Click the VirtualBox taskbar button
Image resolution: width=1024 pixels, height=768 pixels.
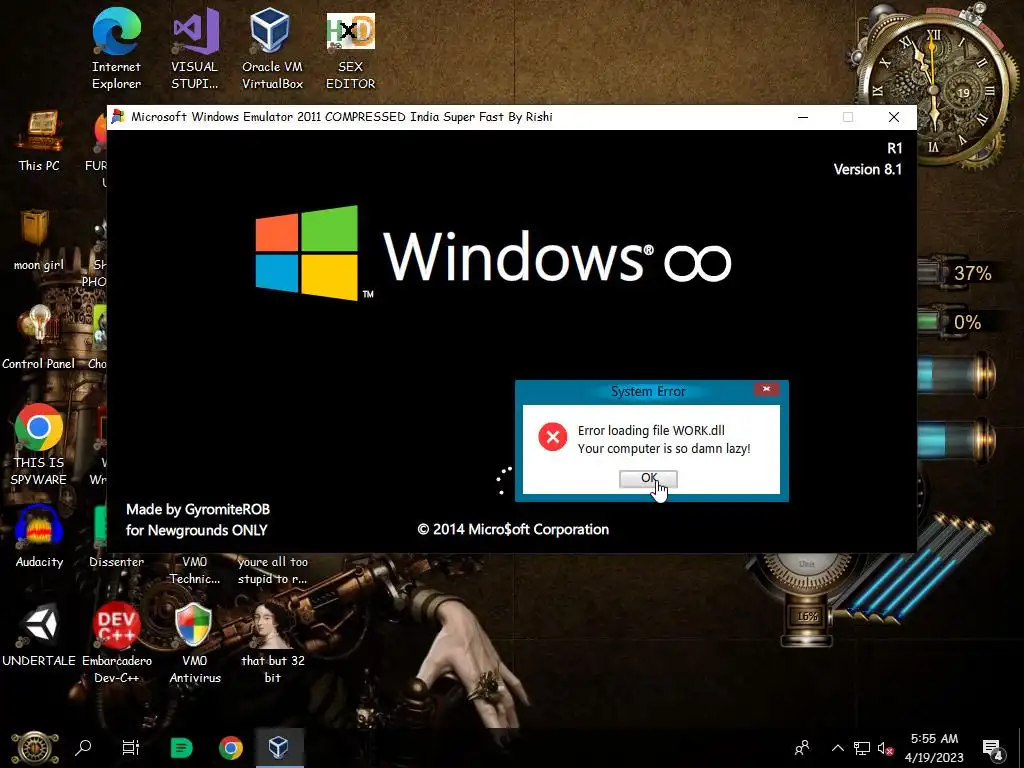[x=279, y=748]
